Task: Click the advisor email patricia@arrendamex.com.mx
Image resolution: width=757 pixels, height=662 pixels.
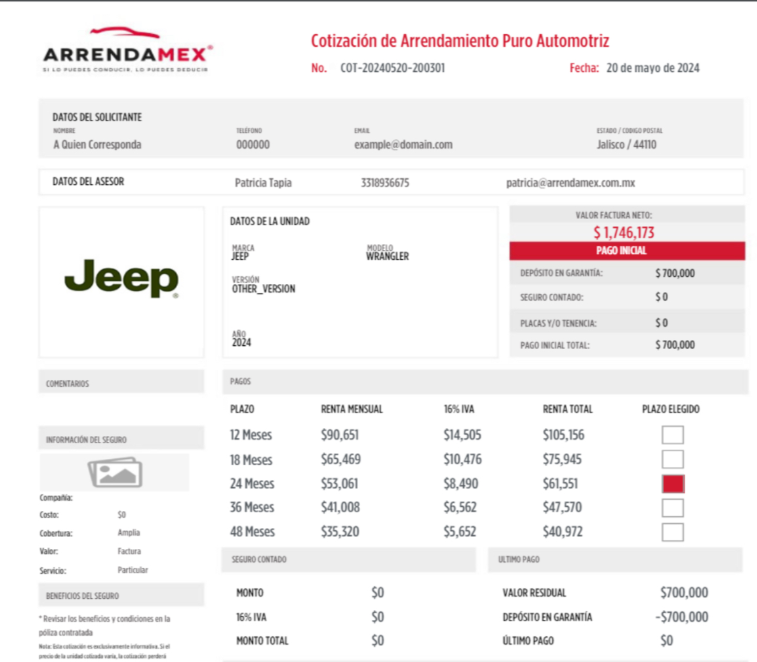Action: point(570,183)
